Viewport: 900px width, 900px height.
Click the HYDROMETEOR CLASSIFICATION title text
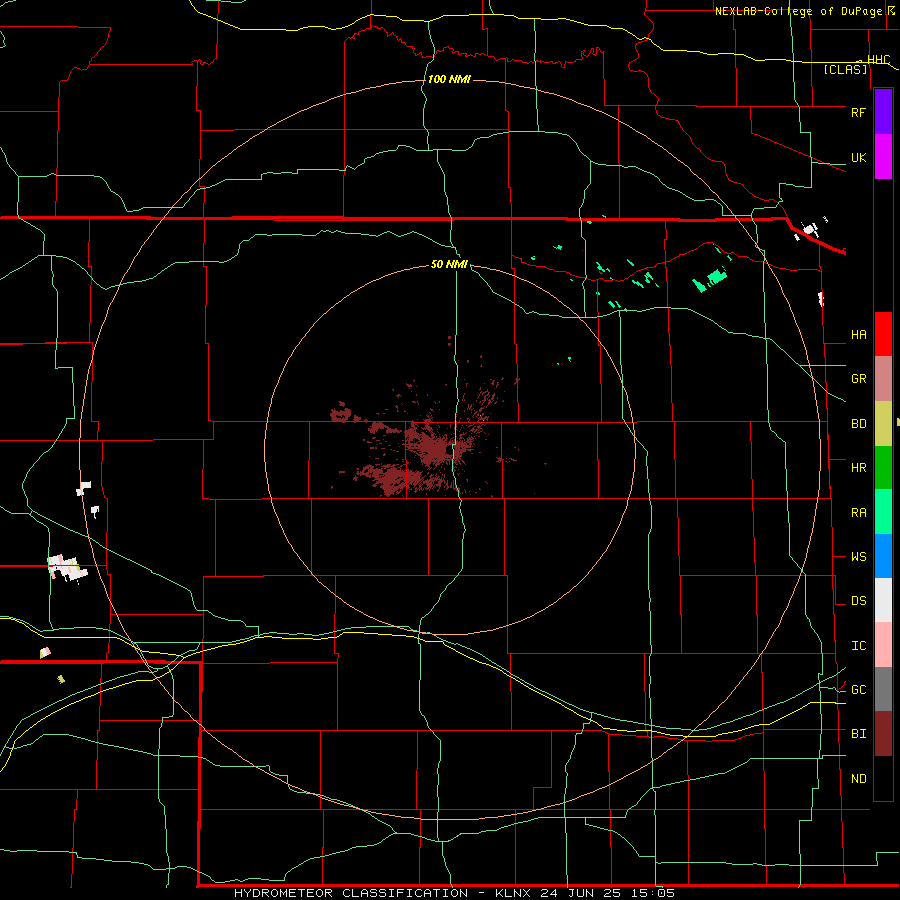point(351,893)
